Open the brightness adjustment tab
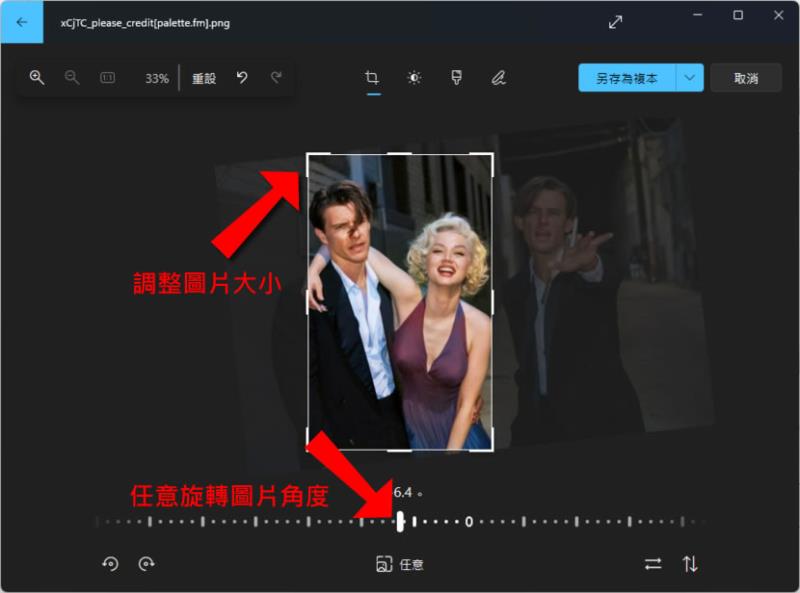The height and width of the screenshot is (593, 800). tap(414, 78)
